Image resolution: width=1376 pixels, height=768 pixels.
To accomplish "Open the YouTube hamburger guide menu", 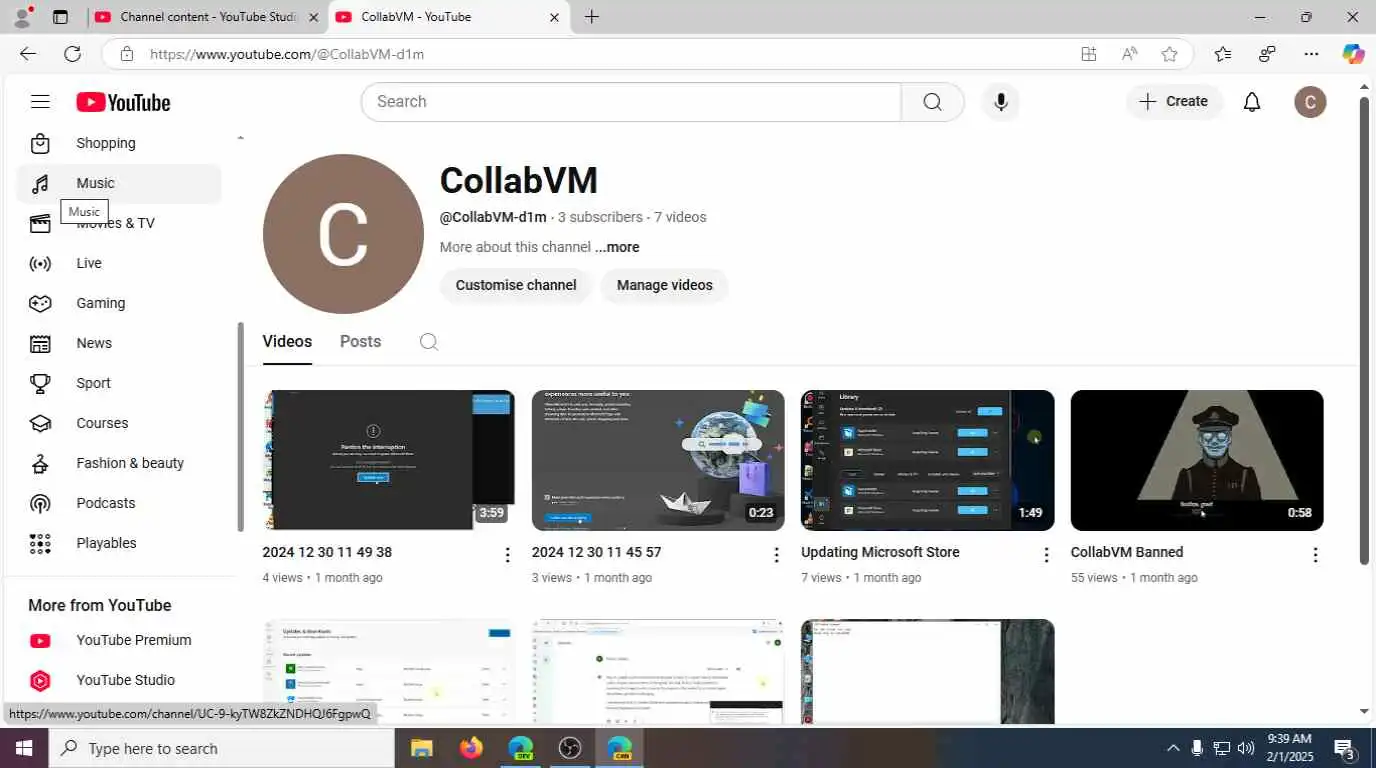I will tap(40, 101).
